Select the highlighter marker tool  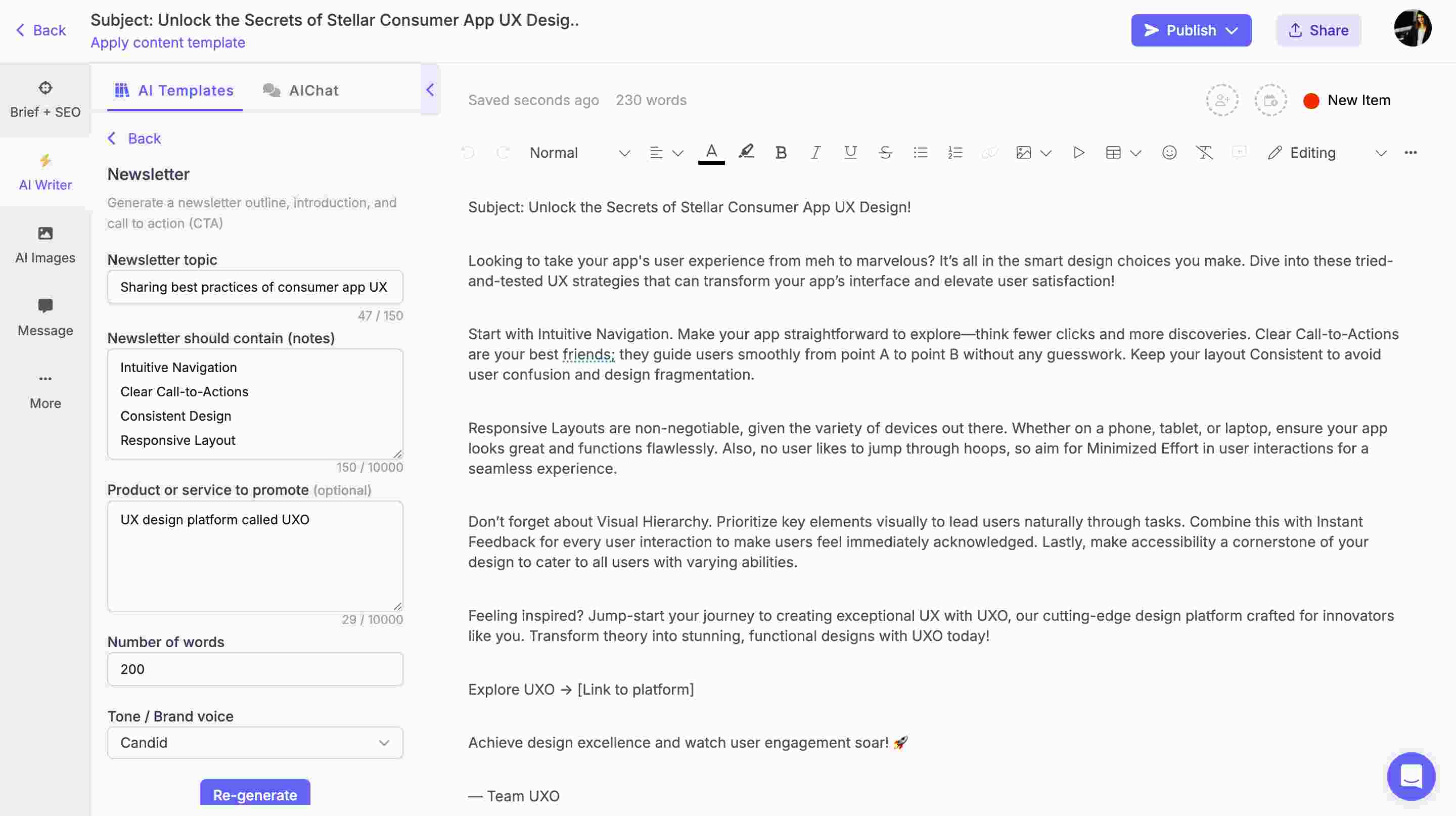pyautogui.click(x=746, y=153)
